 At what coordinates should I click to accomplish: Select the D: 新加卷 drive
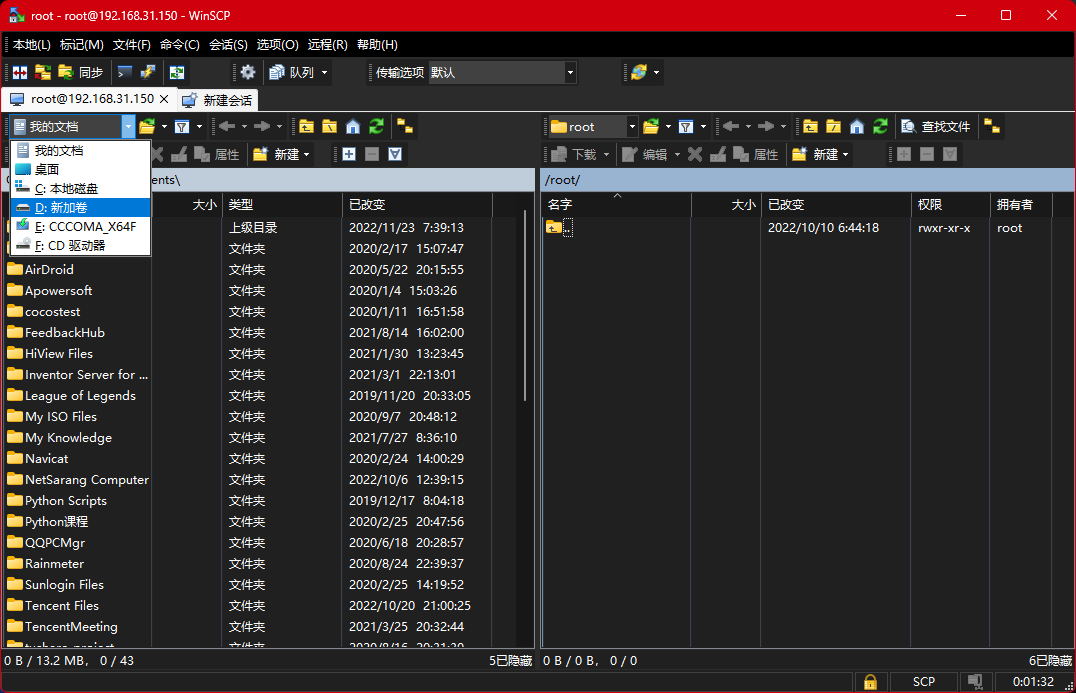tap(78, 209)
